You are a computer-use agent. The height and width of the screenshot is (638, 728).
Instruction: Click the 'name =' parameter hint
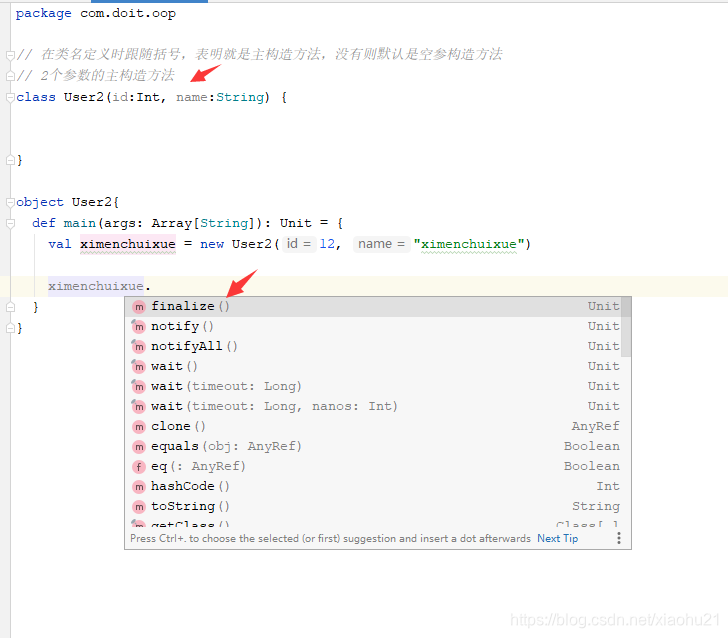point(381,244)
